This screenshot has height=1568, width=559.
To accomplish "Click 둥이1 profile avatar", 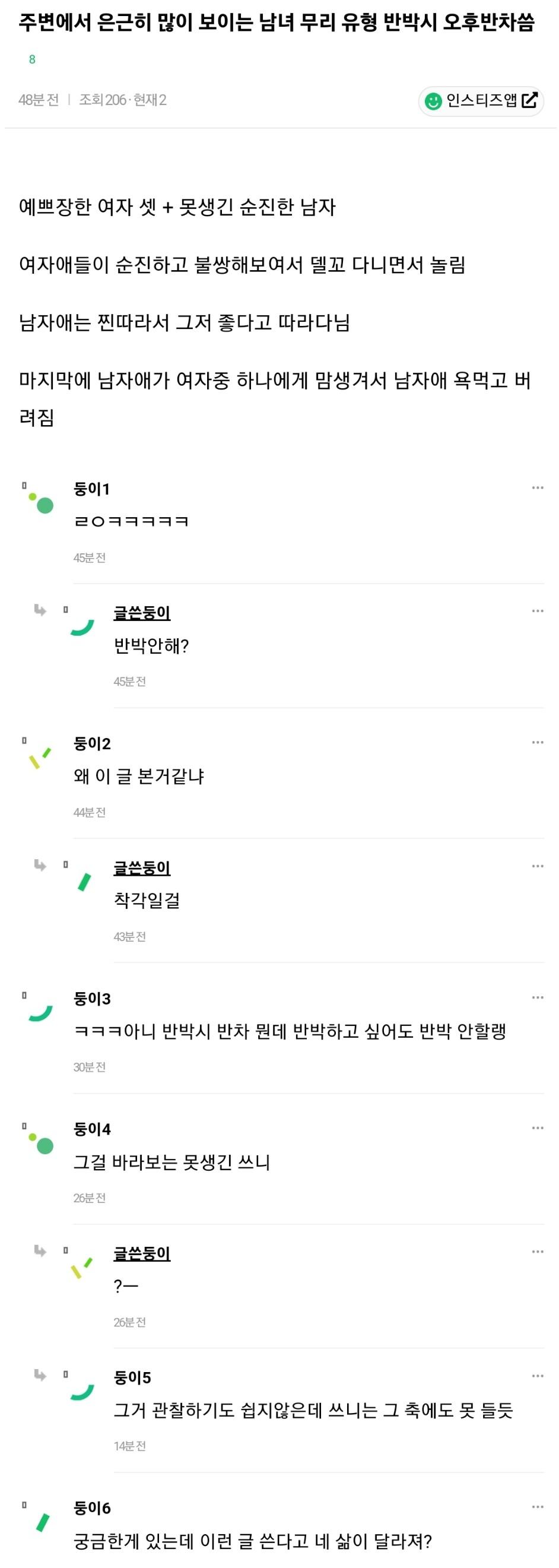I will [42, 503].
